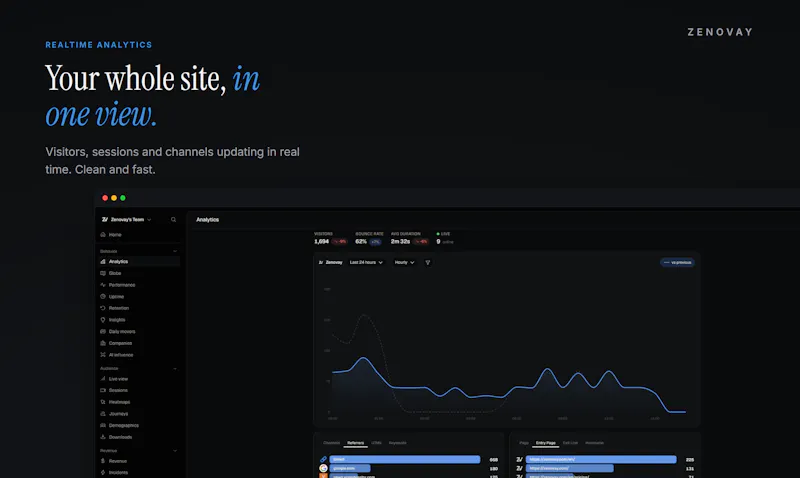
Task: Open the Keywords tab
Action: pyautogui.click(x=397, y=443)
